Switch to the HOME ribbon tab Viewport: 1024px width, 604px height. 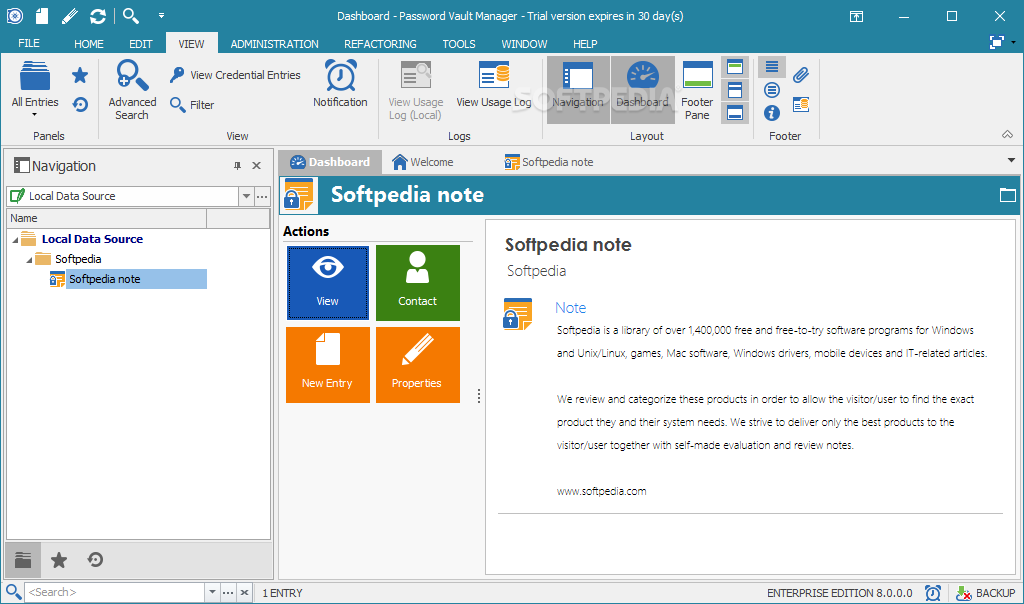[89, 44]
